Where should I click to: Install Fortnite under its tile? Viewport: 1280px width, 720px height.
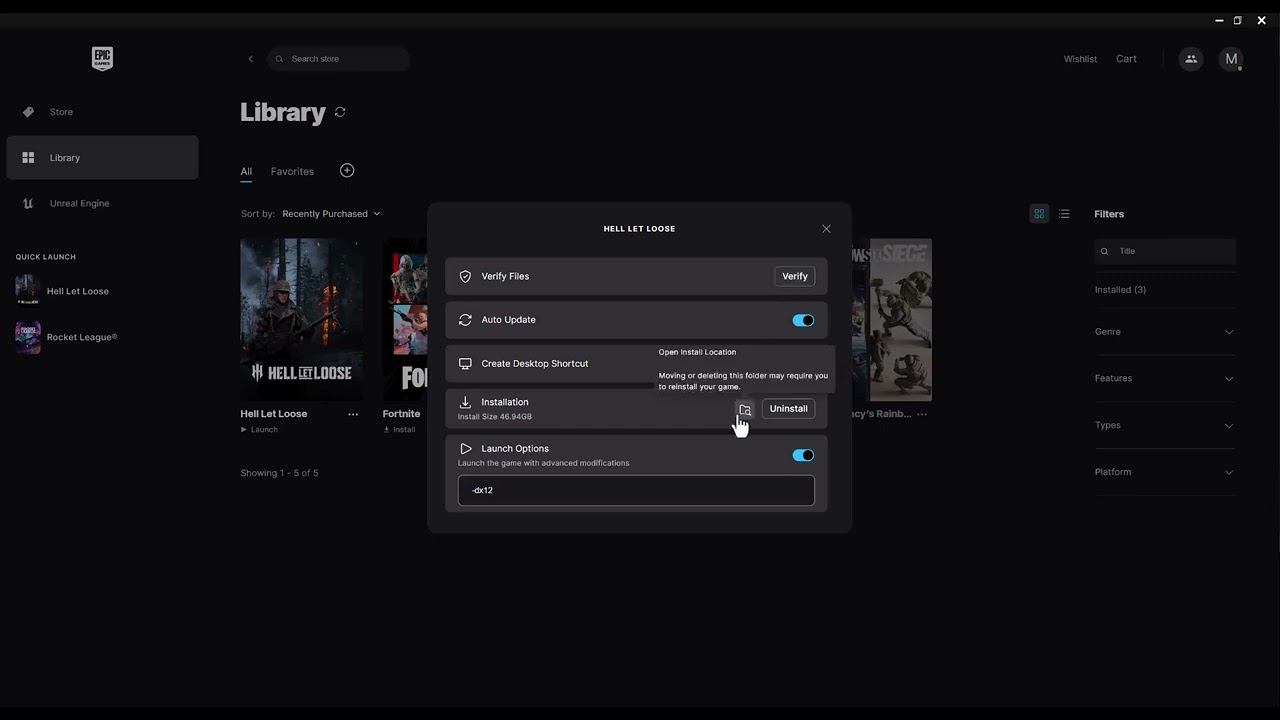[x=399, y=430]
